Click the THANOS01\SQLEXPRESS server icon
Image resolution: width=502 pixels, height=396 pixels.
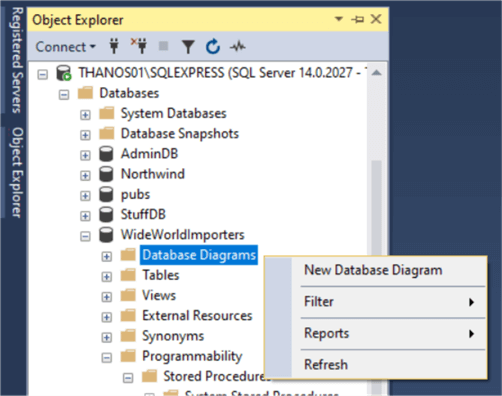[x=63, y=73]
